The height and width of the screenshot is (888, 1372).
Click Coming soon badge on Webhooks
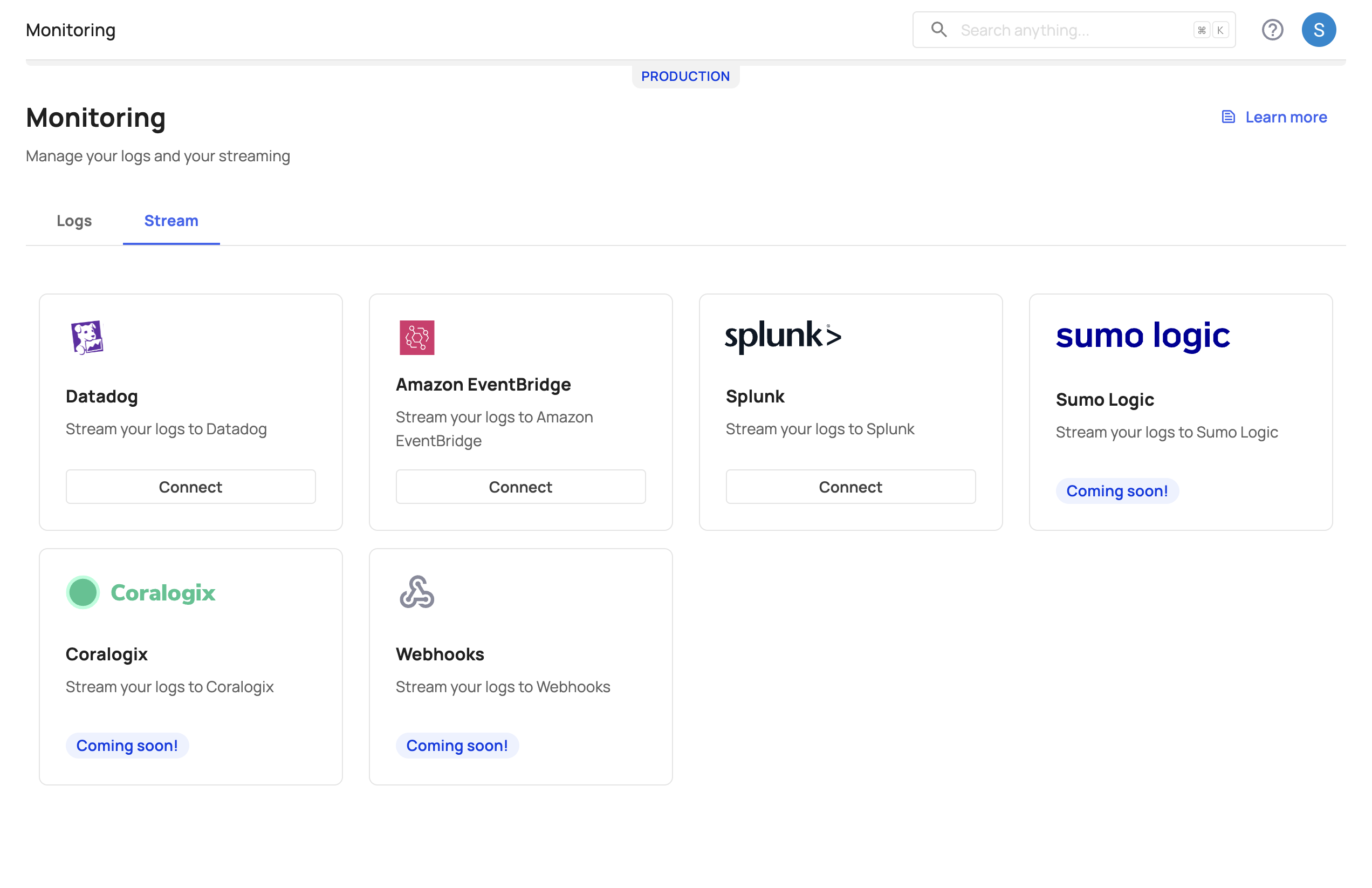point(457,744)
